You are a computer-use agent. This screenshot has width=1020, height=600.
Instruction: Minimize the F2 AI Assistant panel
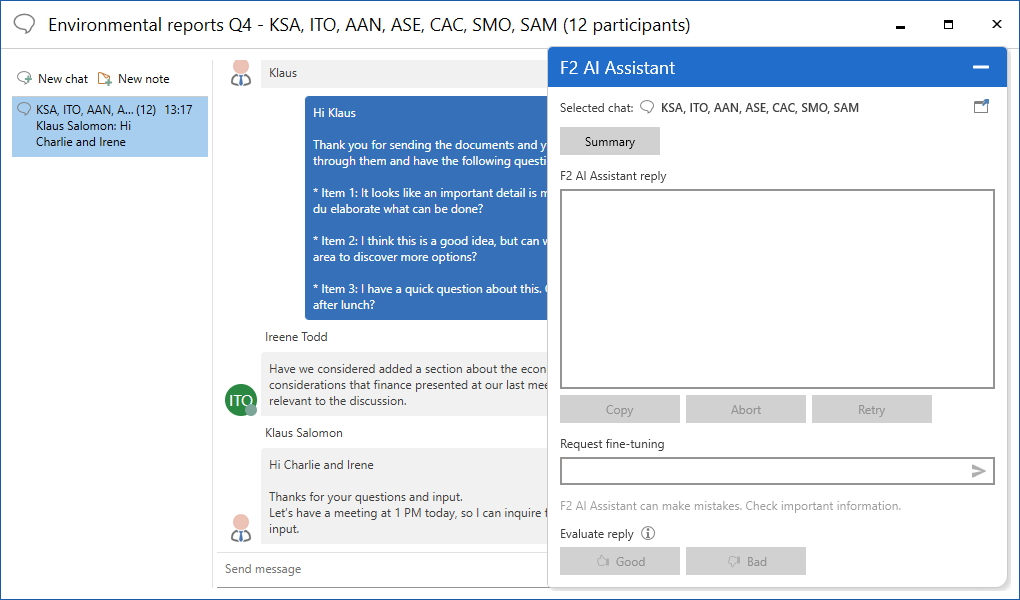point(981,67)
